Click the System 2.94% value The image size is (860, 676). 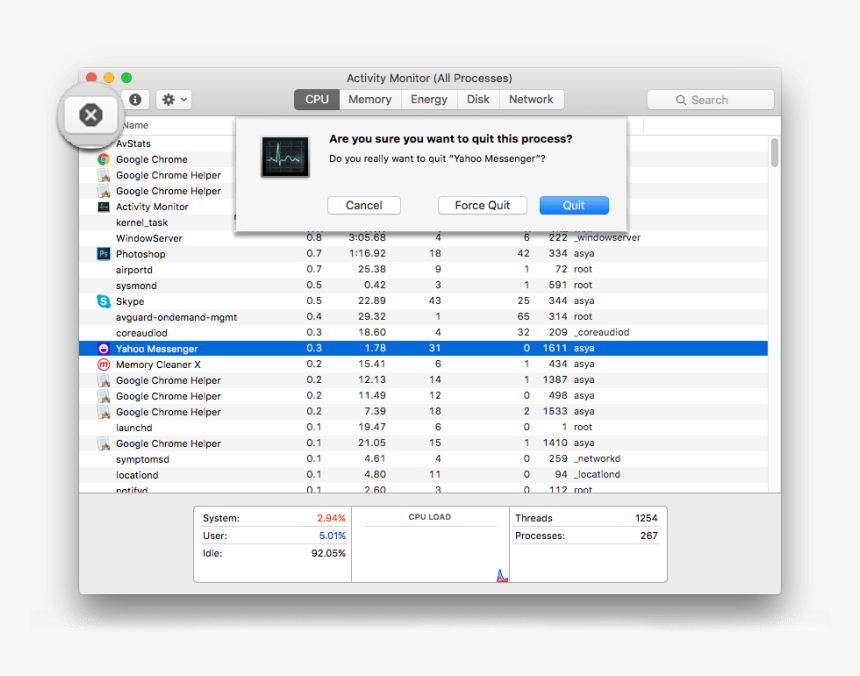(x=331, y=518)
